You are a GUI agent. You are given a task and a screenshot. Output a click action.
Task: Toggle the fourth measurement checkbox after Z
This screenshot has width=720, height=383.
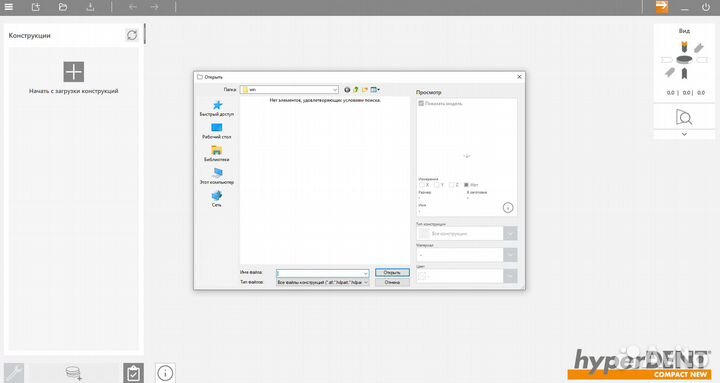click(467, 185)
